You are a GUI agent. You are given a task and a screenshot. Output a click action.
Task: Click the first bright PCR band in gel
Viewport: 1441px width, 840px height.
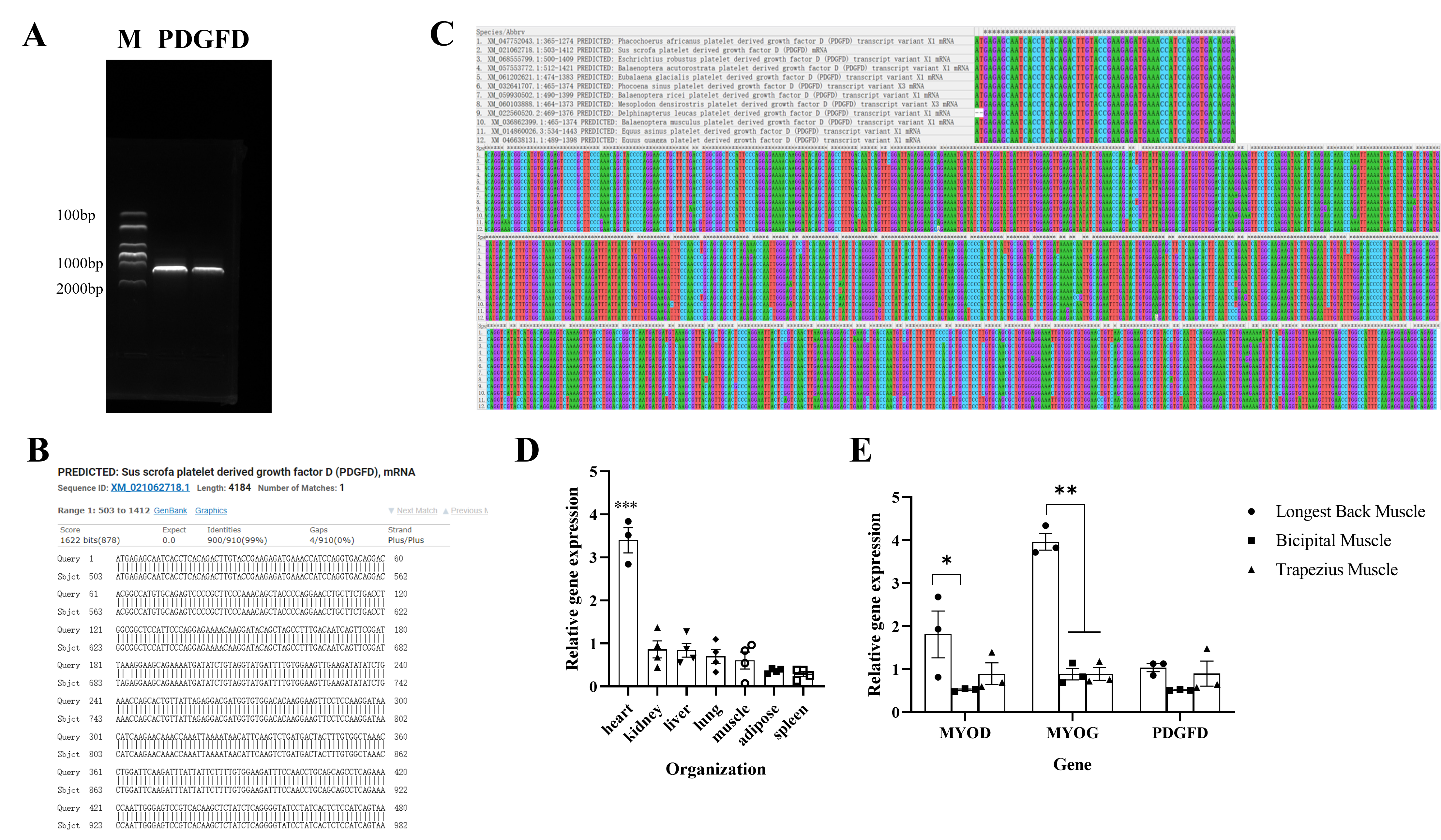tap(170, 269)
